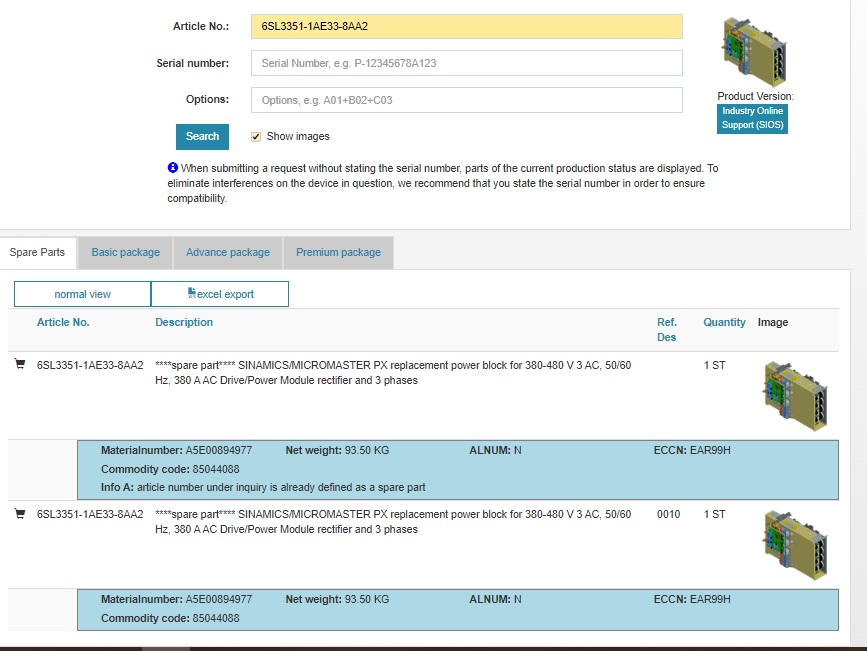867x651 pixels.
Task: Click the 0010 reference designator value
Action: click(668, 514)
